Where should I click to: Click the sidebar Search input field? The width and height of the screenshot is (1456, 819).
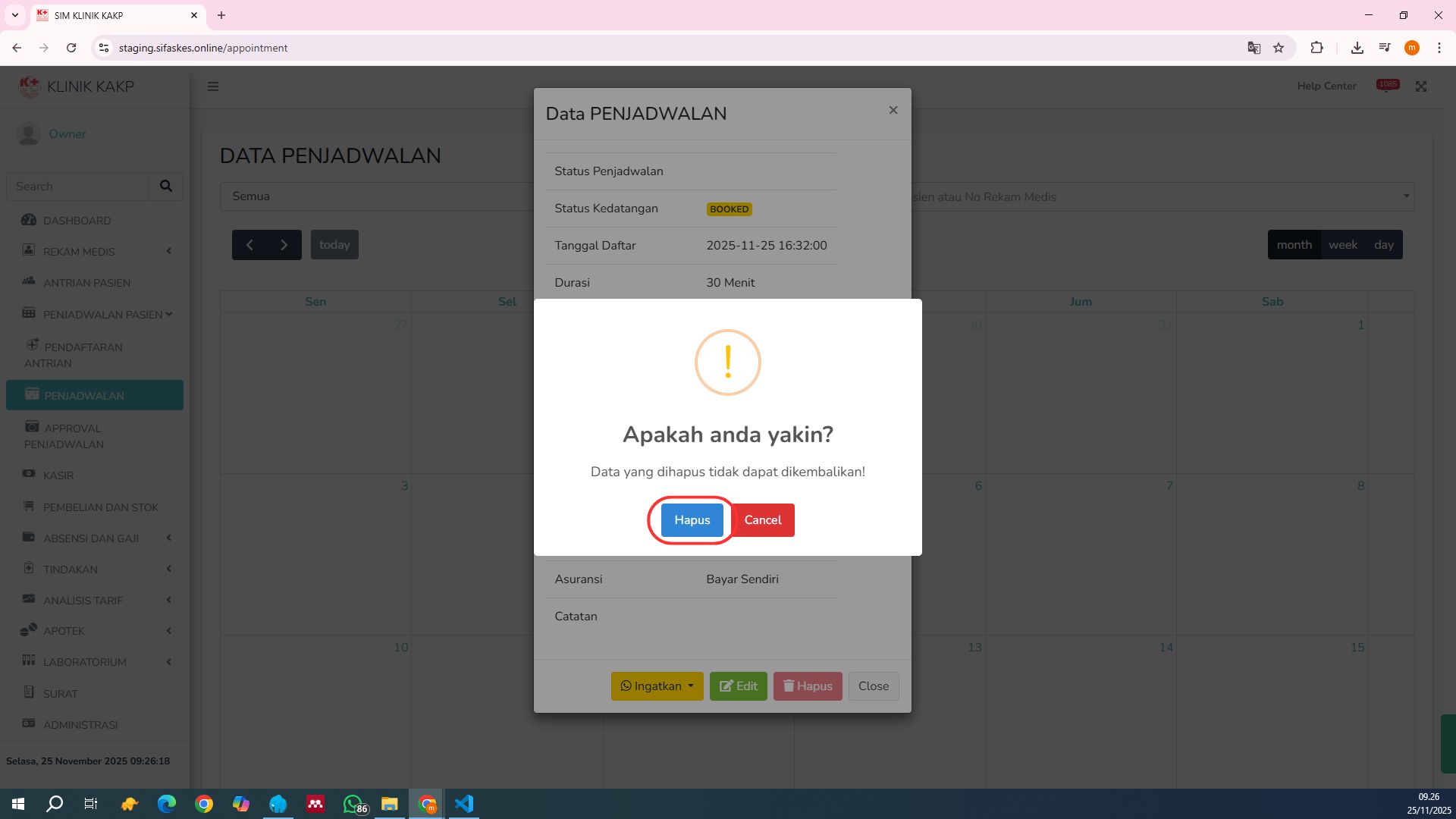click(77, 186)
